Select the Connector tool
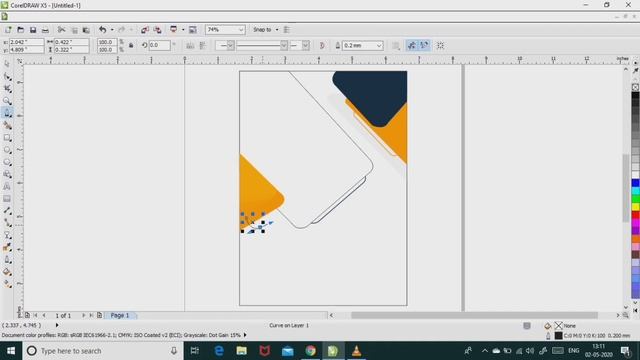The image size is (640, 360). 7,223
